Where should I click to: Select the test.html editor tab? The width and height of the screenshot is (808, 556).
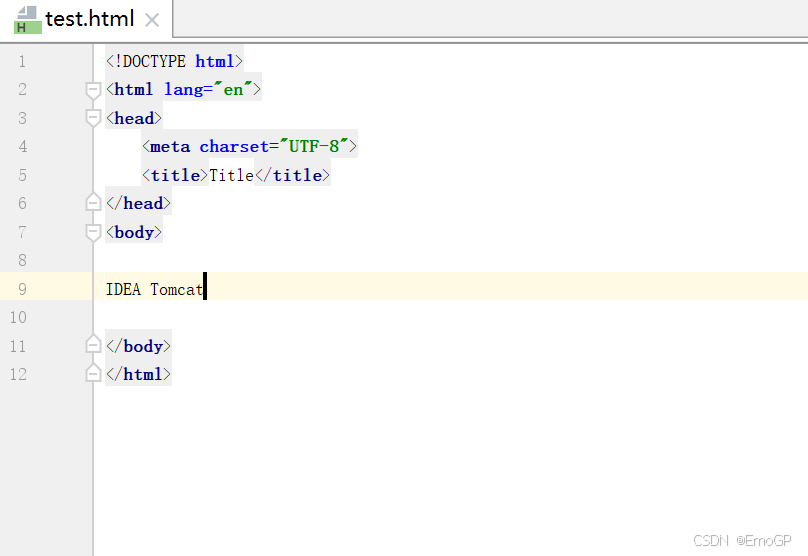(x=86, y=19)
